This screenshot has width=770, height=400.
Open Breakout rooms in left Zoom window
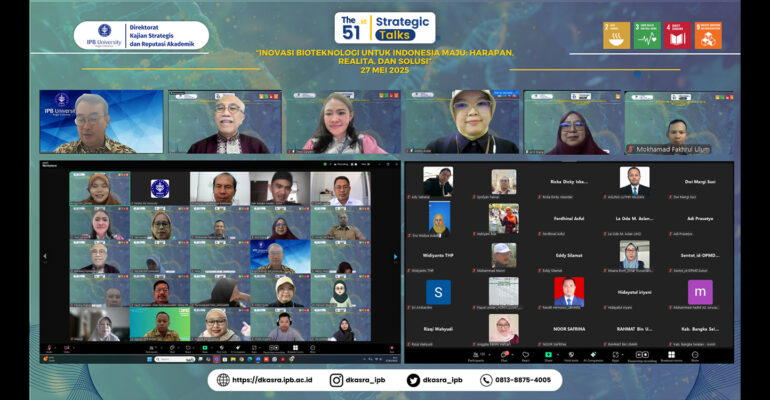click(295, 349)
